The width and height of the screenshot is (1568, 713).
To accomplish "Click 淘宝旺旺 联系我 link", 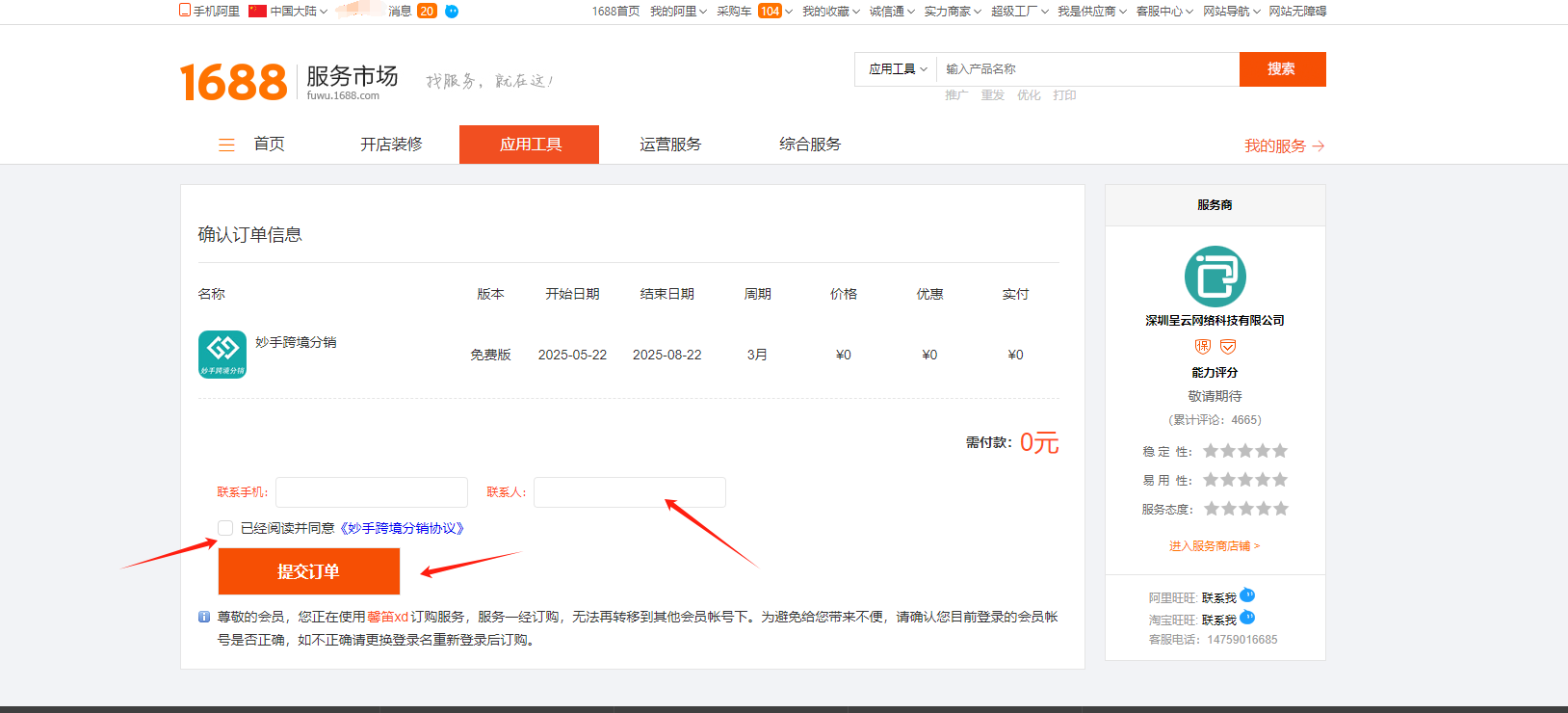I will tap(1218, 621).
